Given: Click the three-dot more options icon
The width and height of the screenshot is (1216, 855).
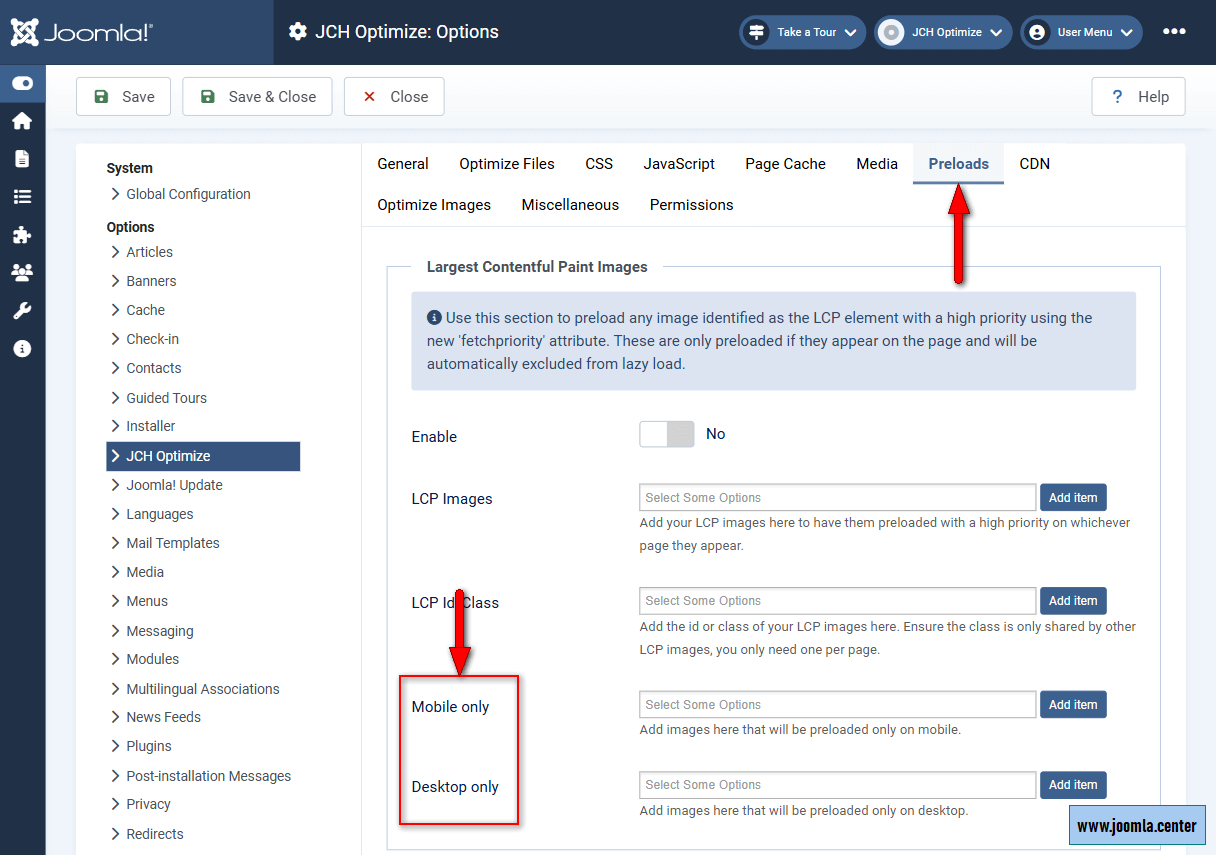Looking at the screenshot, I should [x=1174, y=32].
